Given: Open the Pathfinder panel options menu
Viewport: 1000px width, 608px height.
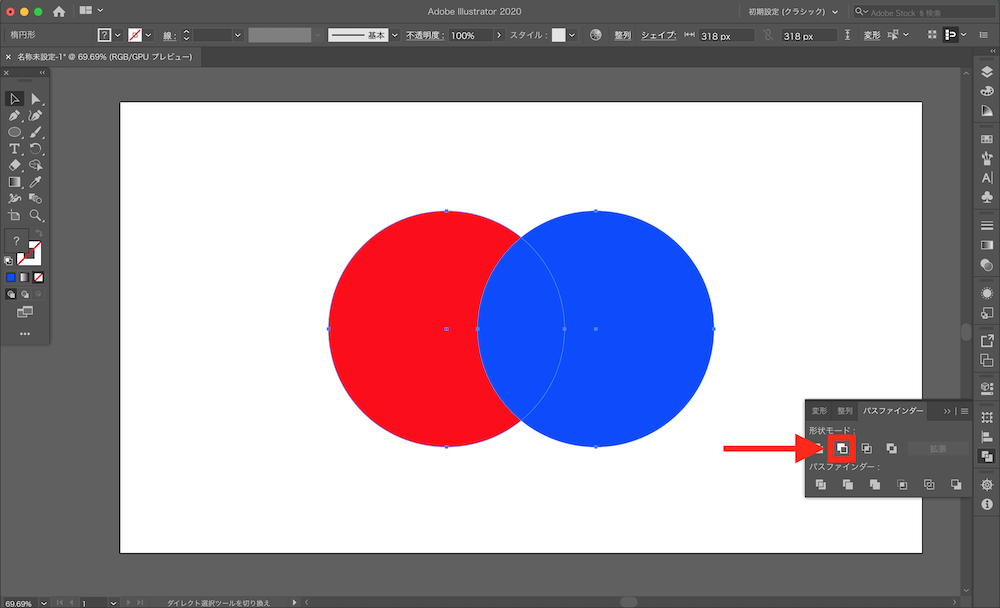Looking at the screenshot, I should click(964, 412).
